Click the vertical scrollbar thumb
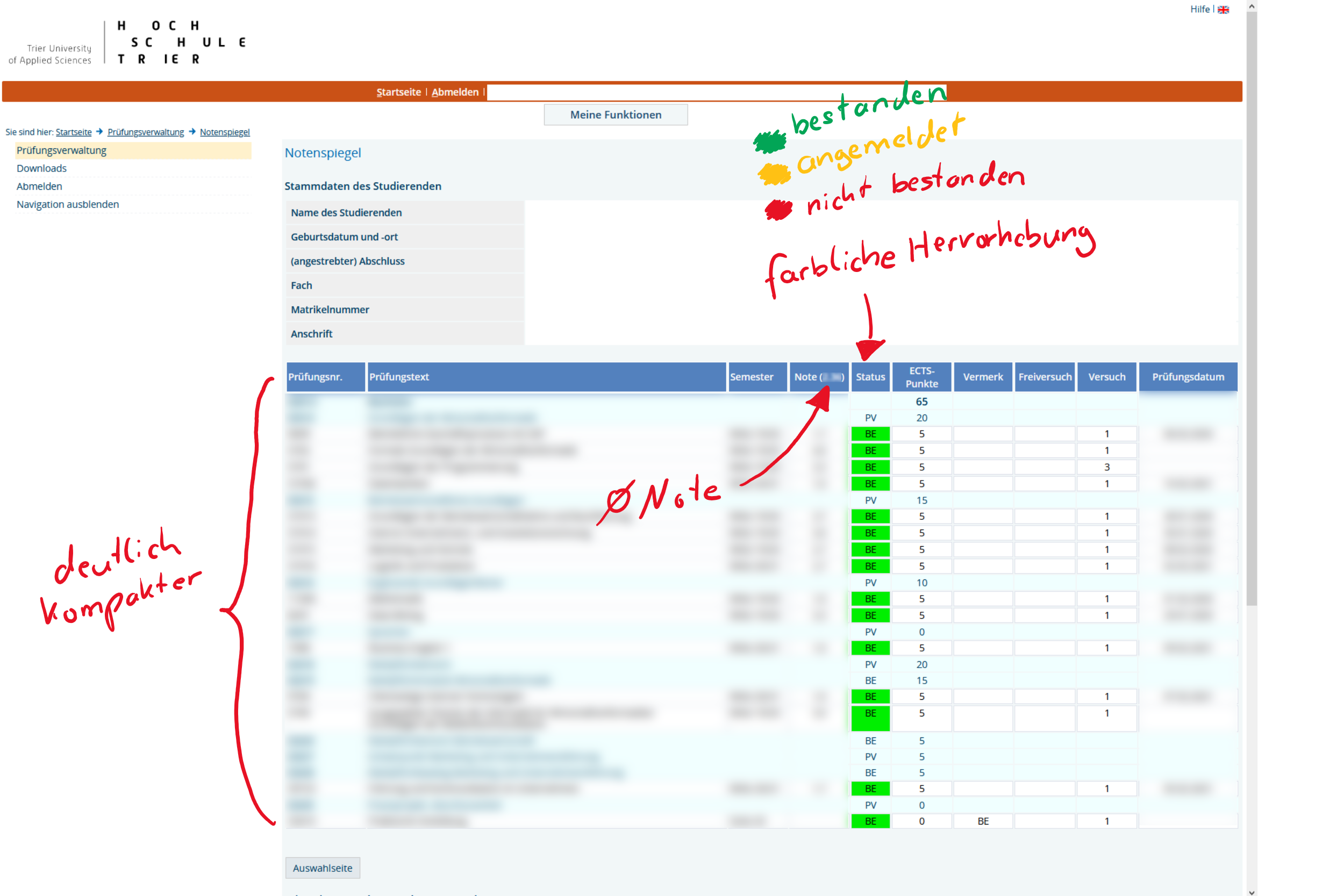 (1252, 309)
